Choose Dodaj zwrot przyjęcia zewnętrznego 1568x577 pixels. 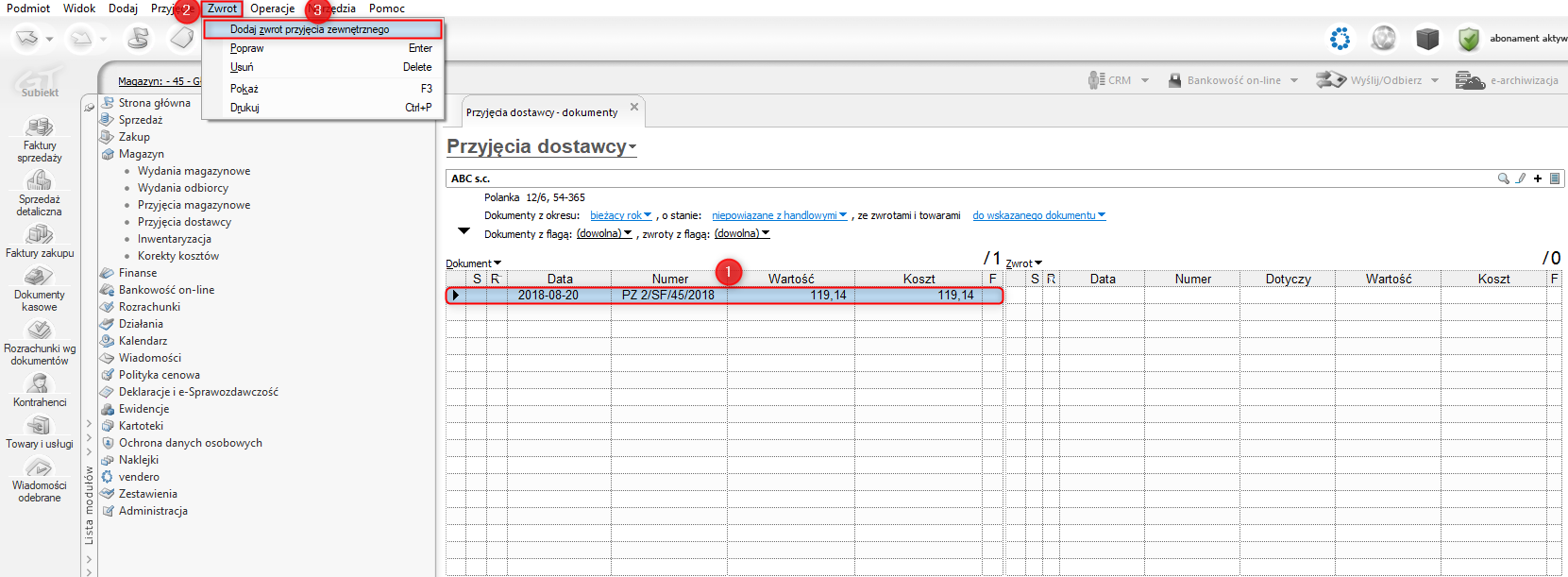(323, 29)
